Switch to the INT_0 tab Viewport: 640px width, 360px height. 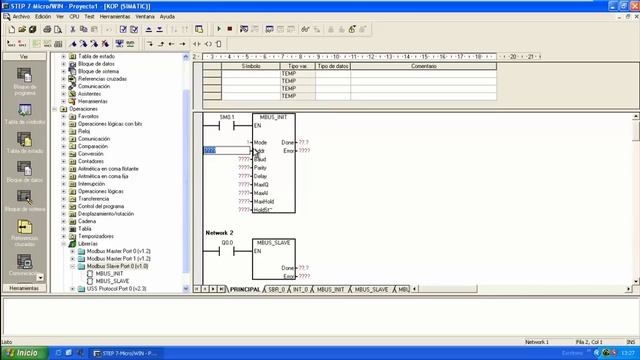(x=300, y=289)
